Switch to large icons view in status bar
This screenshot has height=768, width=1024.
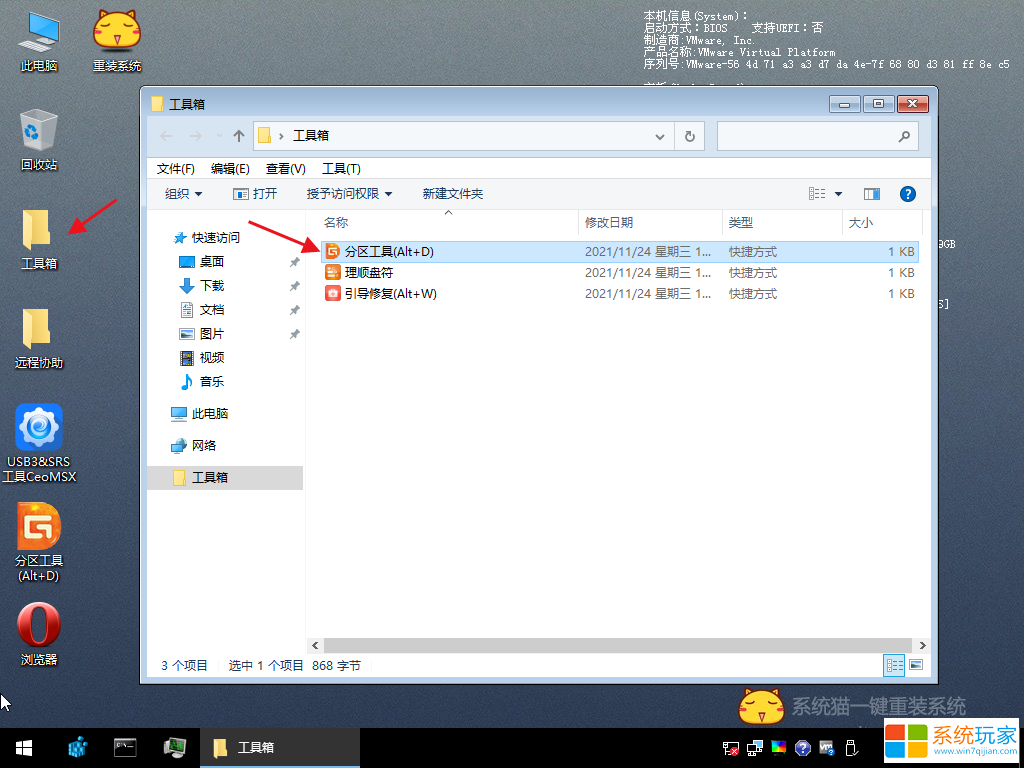[x=916, y=665]
